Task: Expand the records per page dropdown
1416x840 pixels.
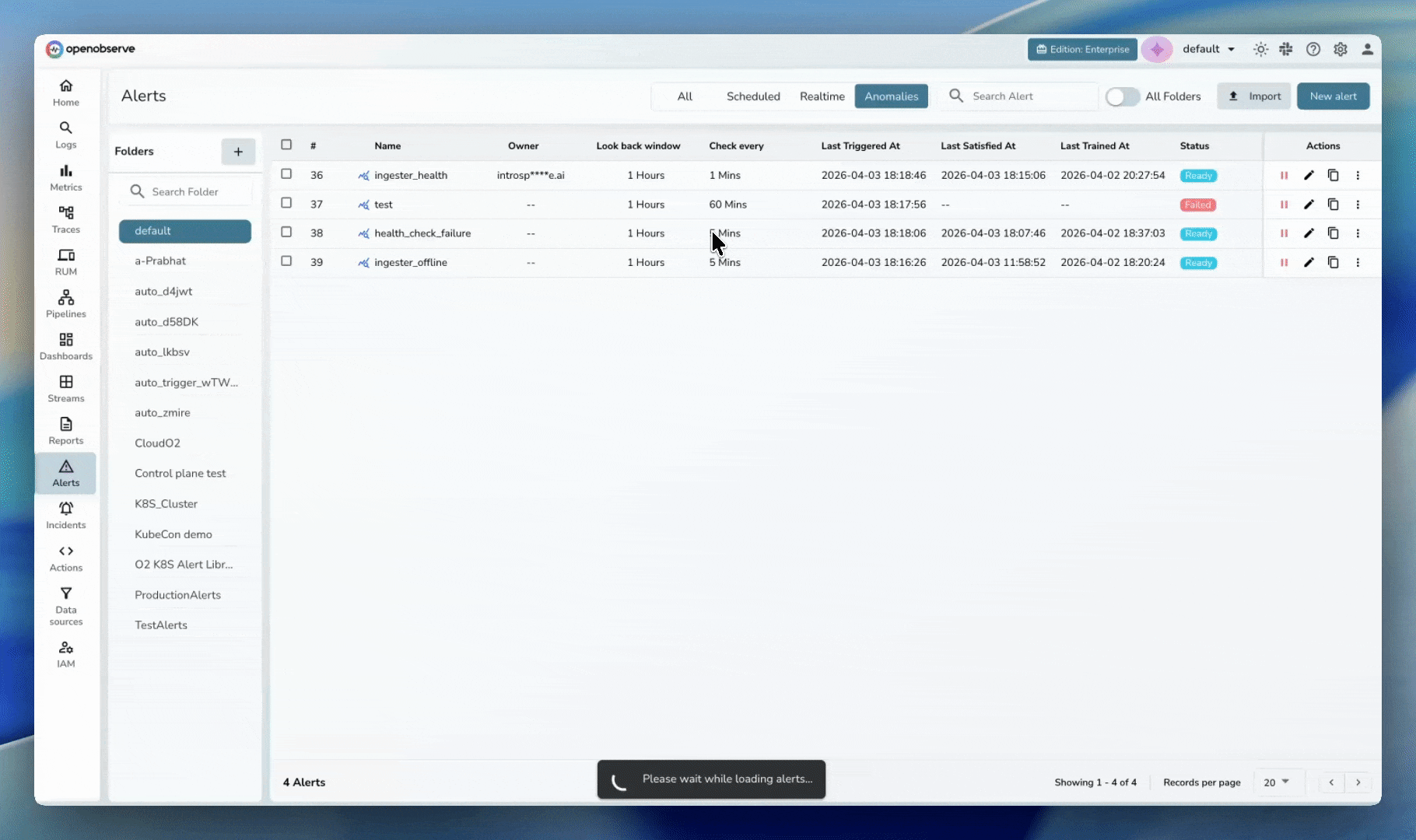Action: (x=1276, y=782)
